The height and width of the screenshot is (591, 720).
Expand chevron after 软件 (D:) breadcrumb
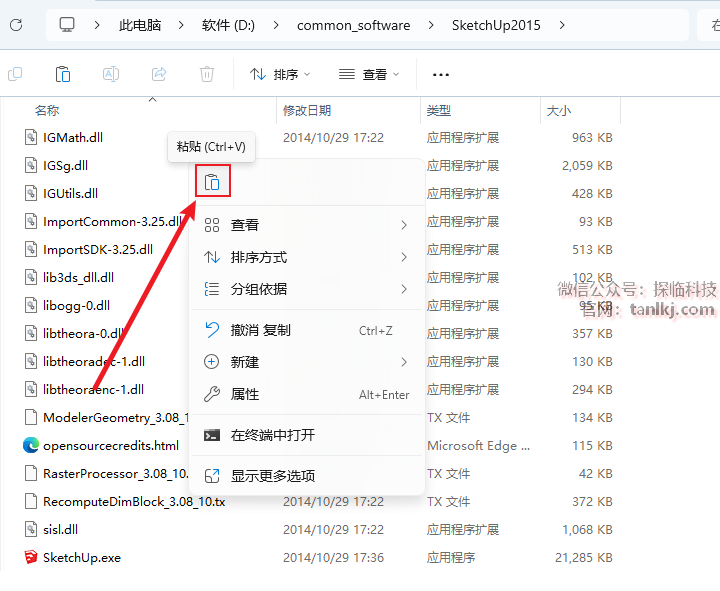[x=276, y=25]
